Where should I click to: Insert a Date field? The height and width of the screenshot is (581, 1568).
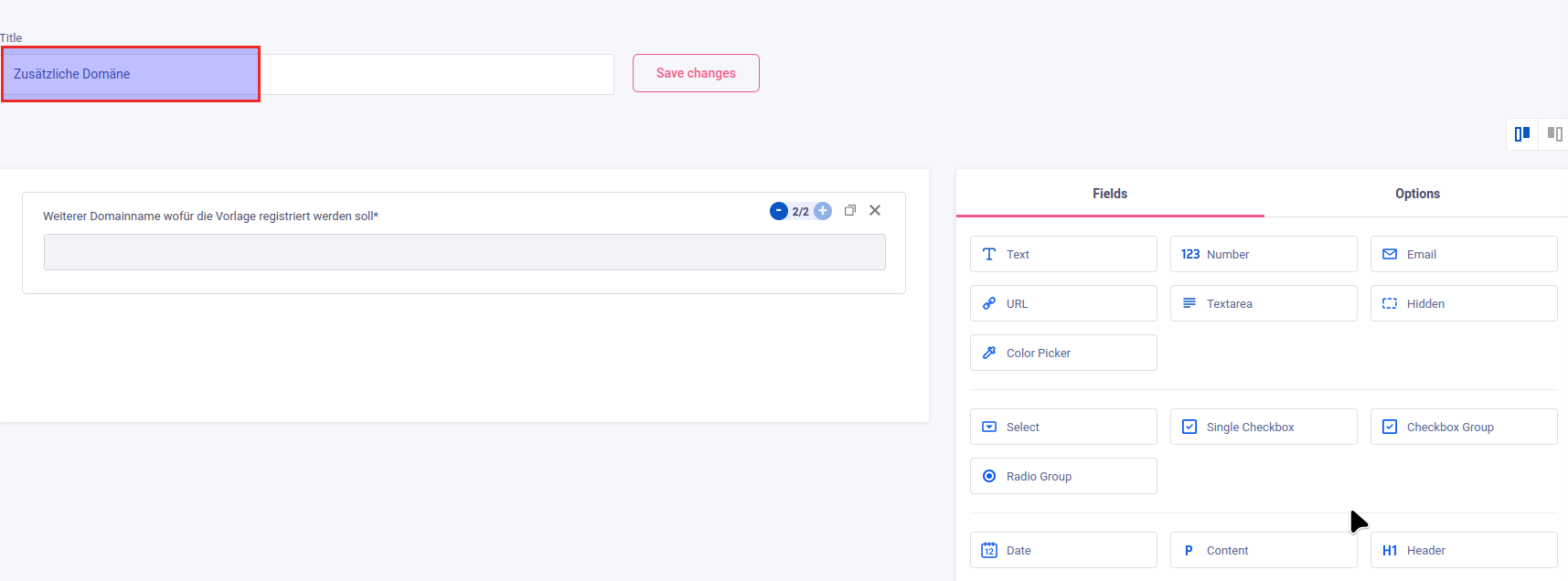[1062, 550]
